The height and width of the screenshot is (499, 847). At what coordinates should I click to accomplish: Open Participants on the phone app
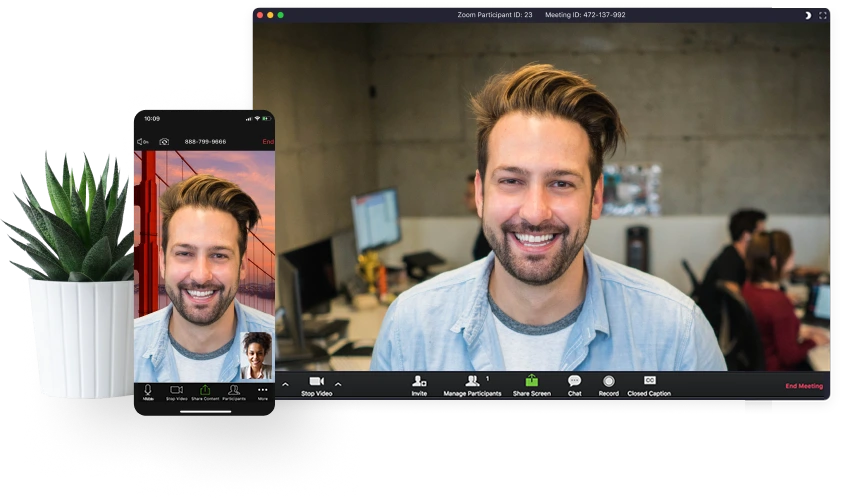click(x=234, y=393)
